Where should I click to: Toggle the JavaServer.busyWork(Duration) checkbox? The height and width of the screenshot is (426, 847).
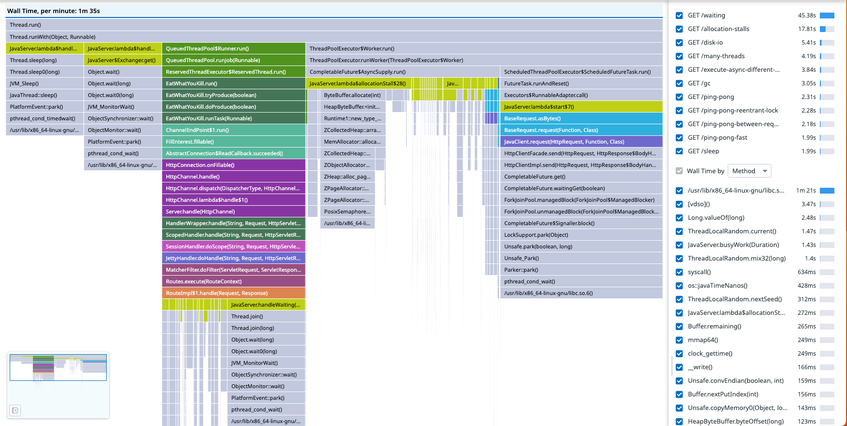680,245
